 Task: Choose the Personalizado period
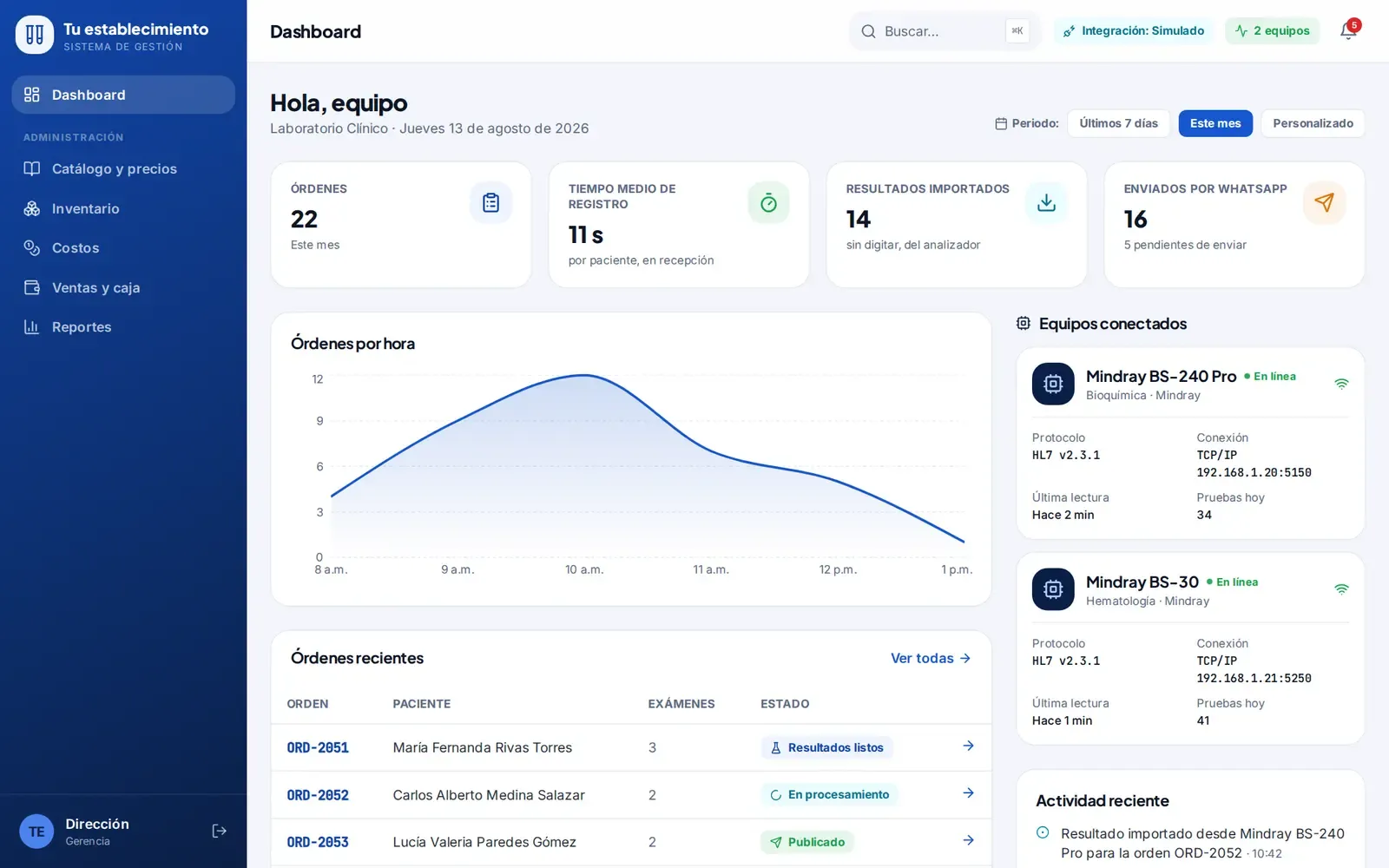(x=1313, y=123)
